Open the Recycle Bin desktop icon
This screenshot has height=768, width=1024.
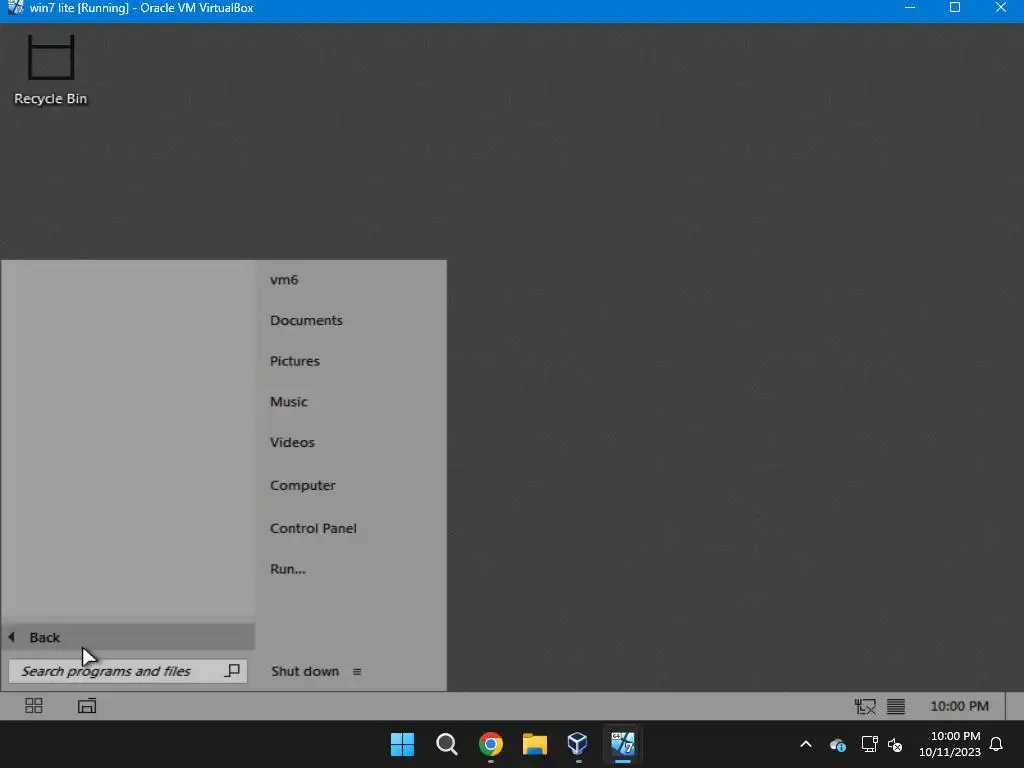(x=51, y=70)
